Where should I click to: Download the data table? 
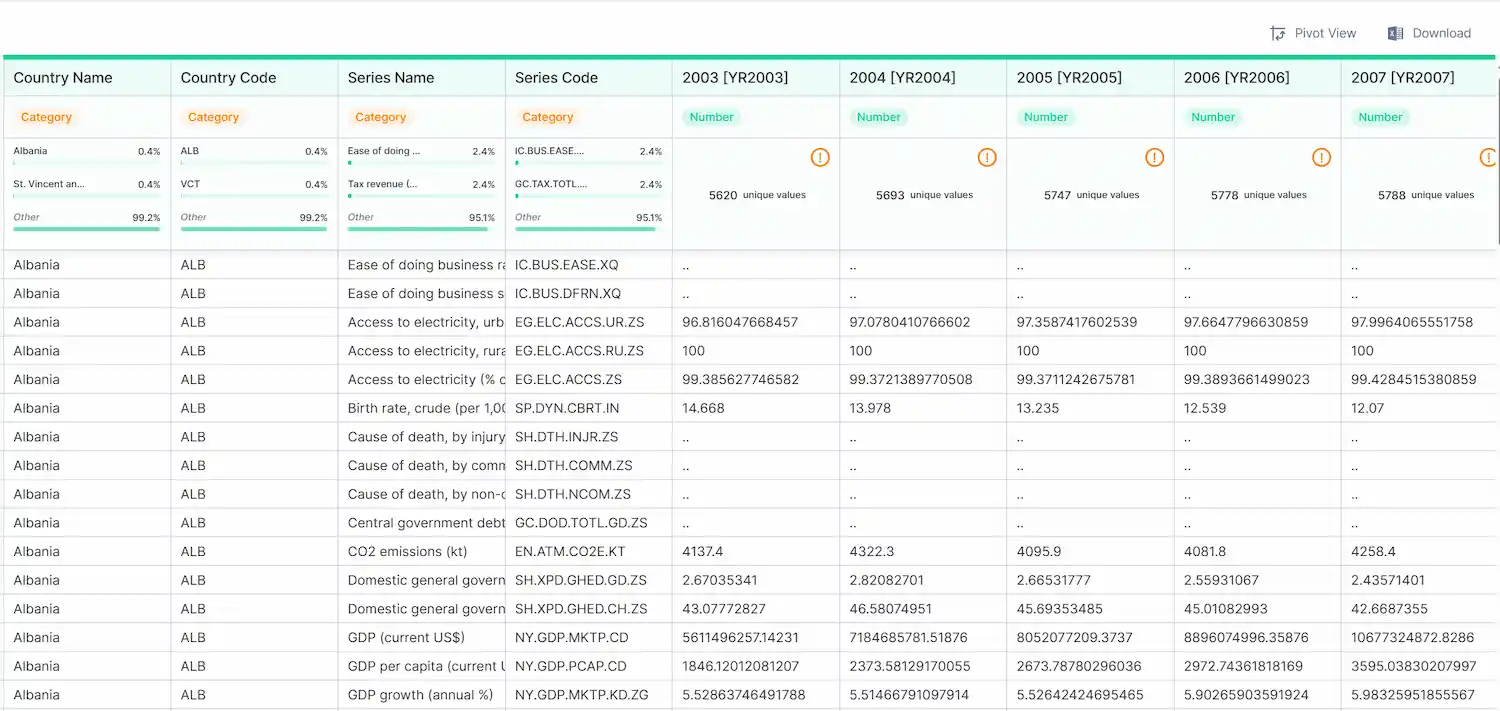coord(1430,32)
